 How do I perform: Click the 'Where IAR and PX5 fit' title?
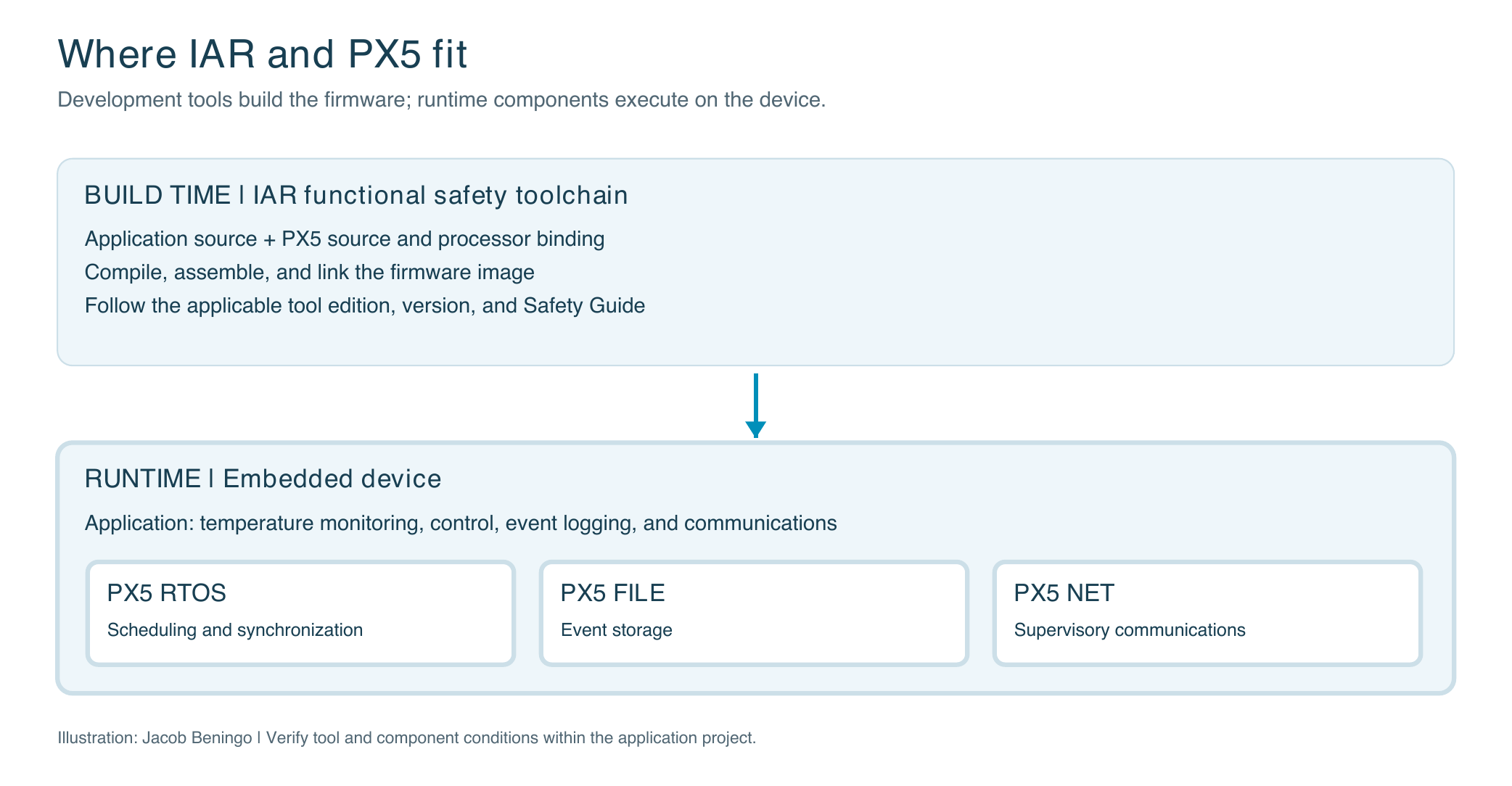click(263, 54)
